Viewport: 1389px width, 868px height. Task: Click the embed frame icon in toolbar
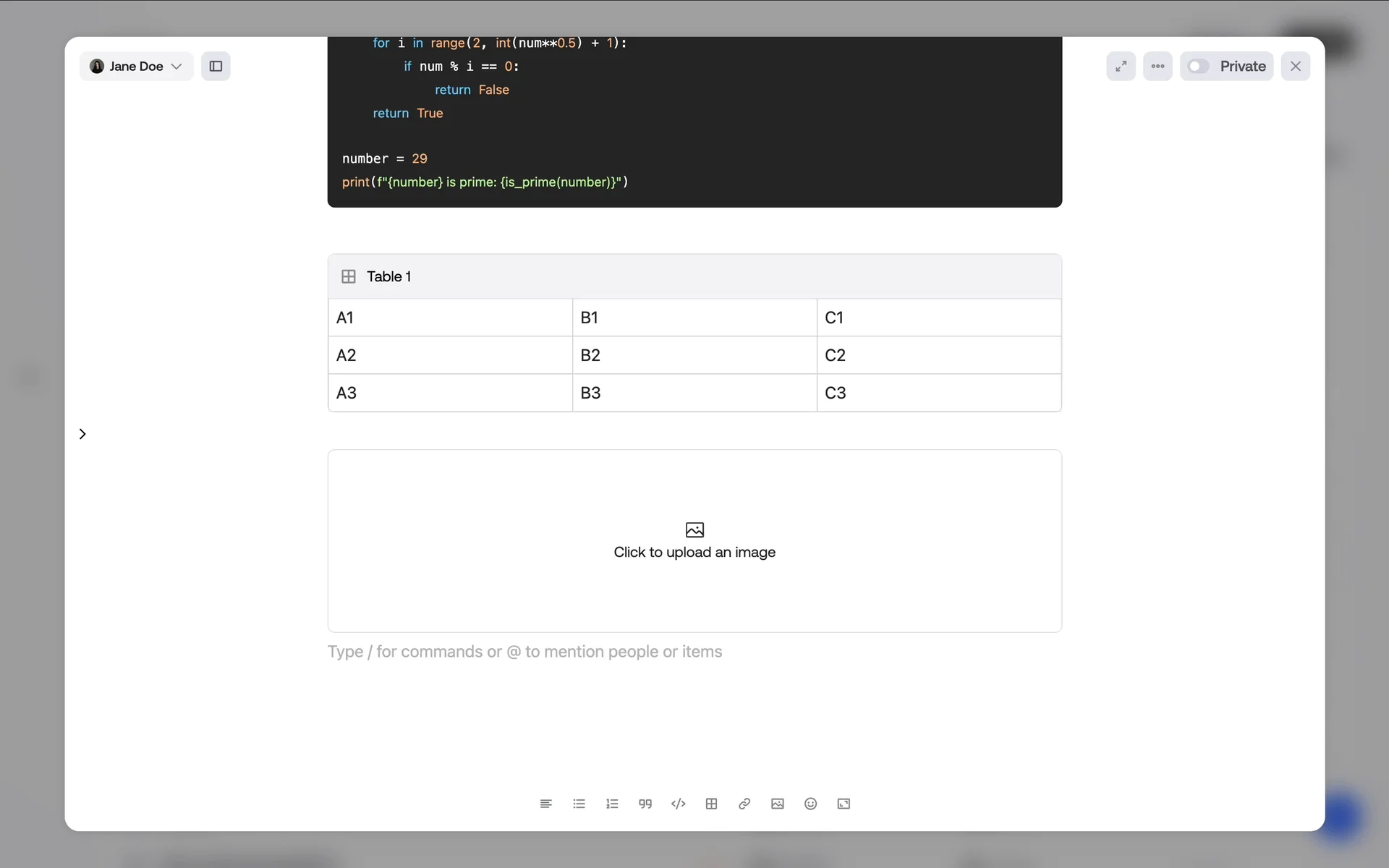pos(844,804)
